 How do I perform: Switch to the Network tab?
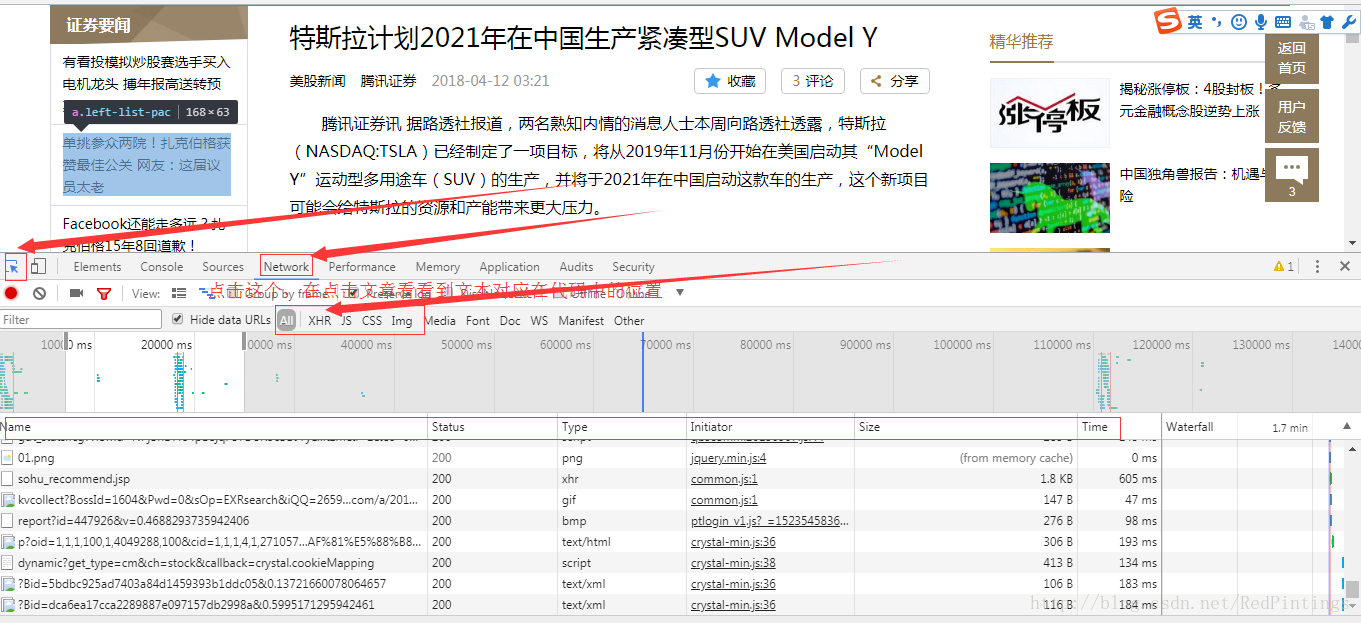[x=286, y=267]
